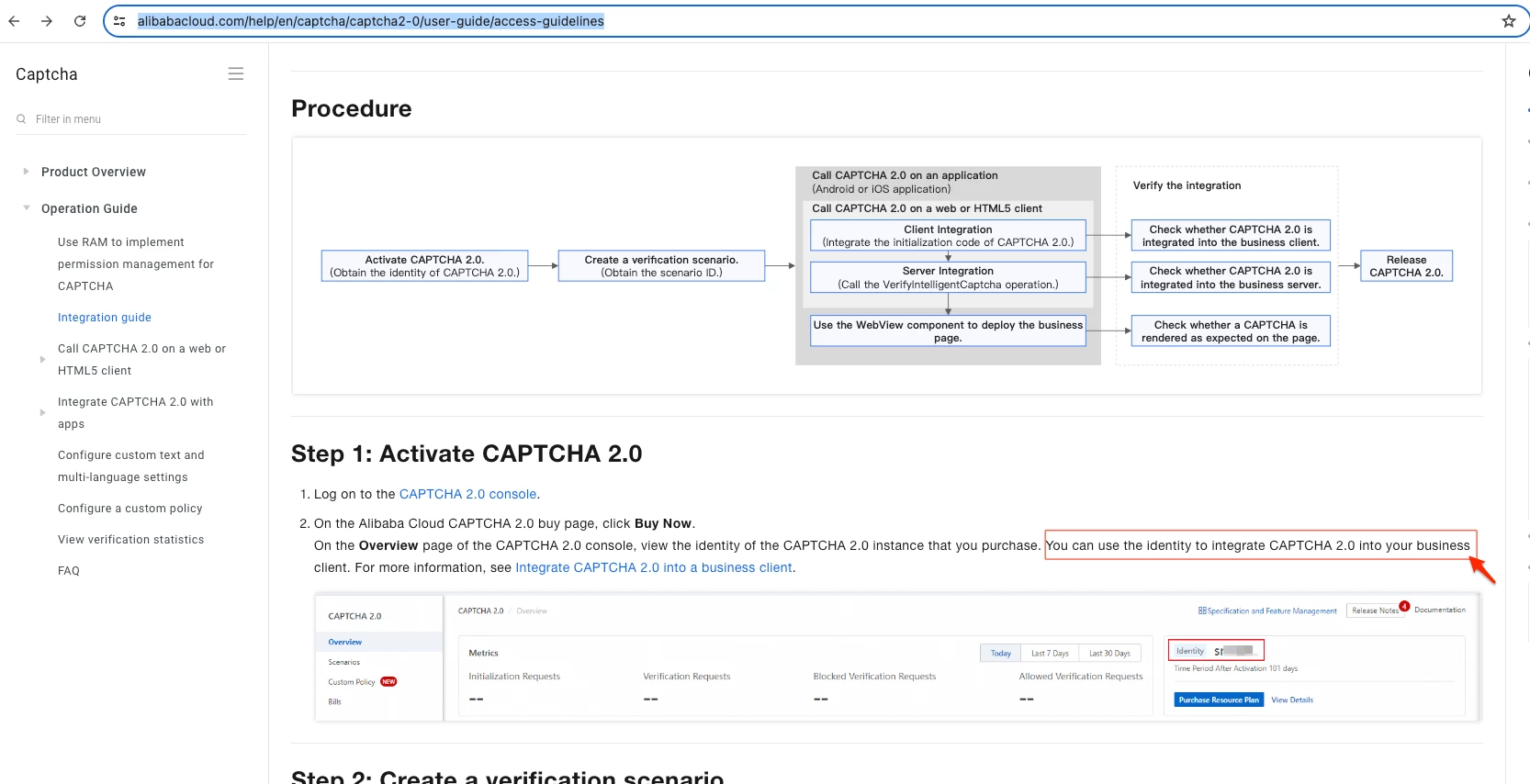Click Release CAPTCHA 2.0 flowchart box
This screenshot has height=784, width=1530.
[1406, 266]
